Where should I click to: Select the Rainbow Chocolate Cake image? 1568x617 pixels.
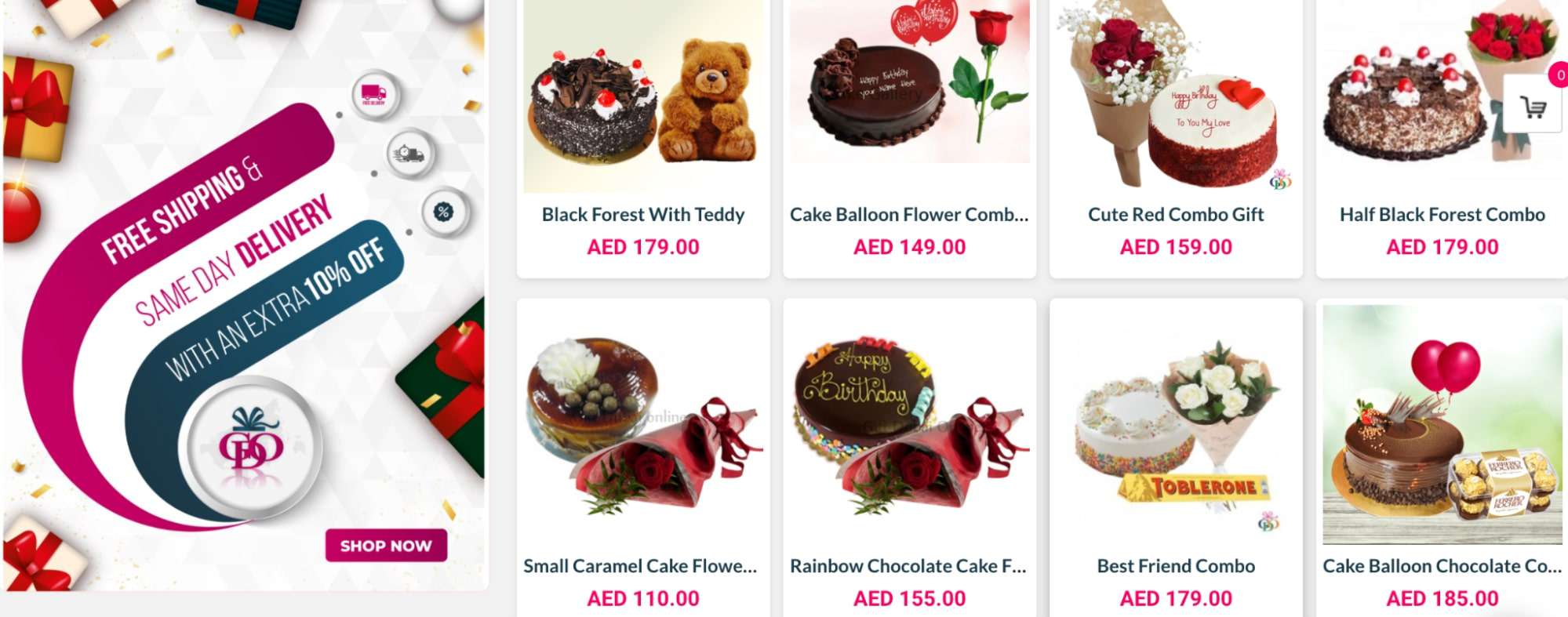coord(910,425)
